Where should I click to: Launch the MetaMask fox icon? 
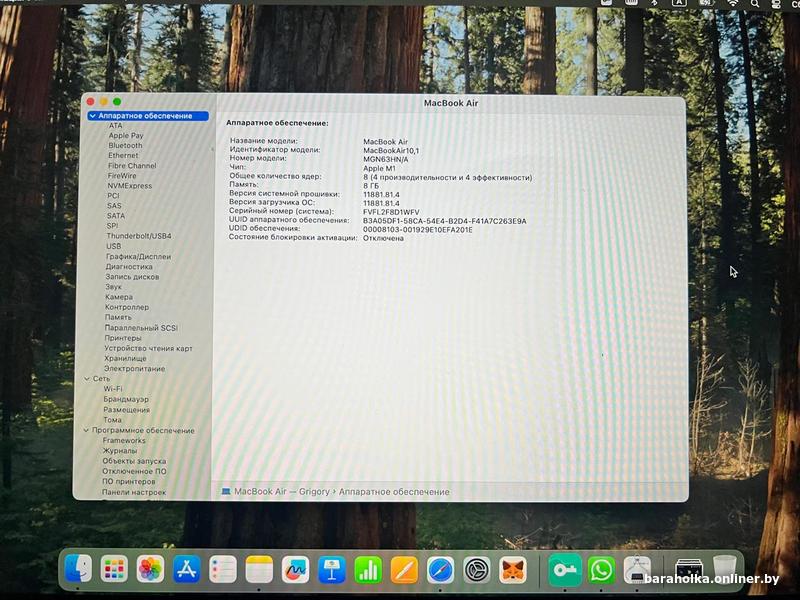click(x=512, y=569)
